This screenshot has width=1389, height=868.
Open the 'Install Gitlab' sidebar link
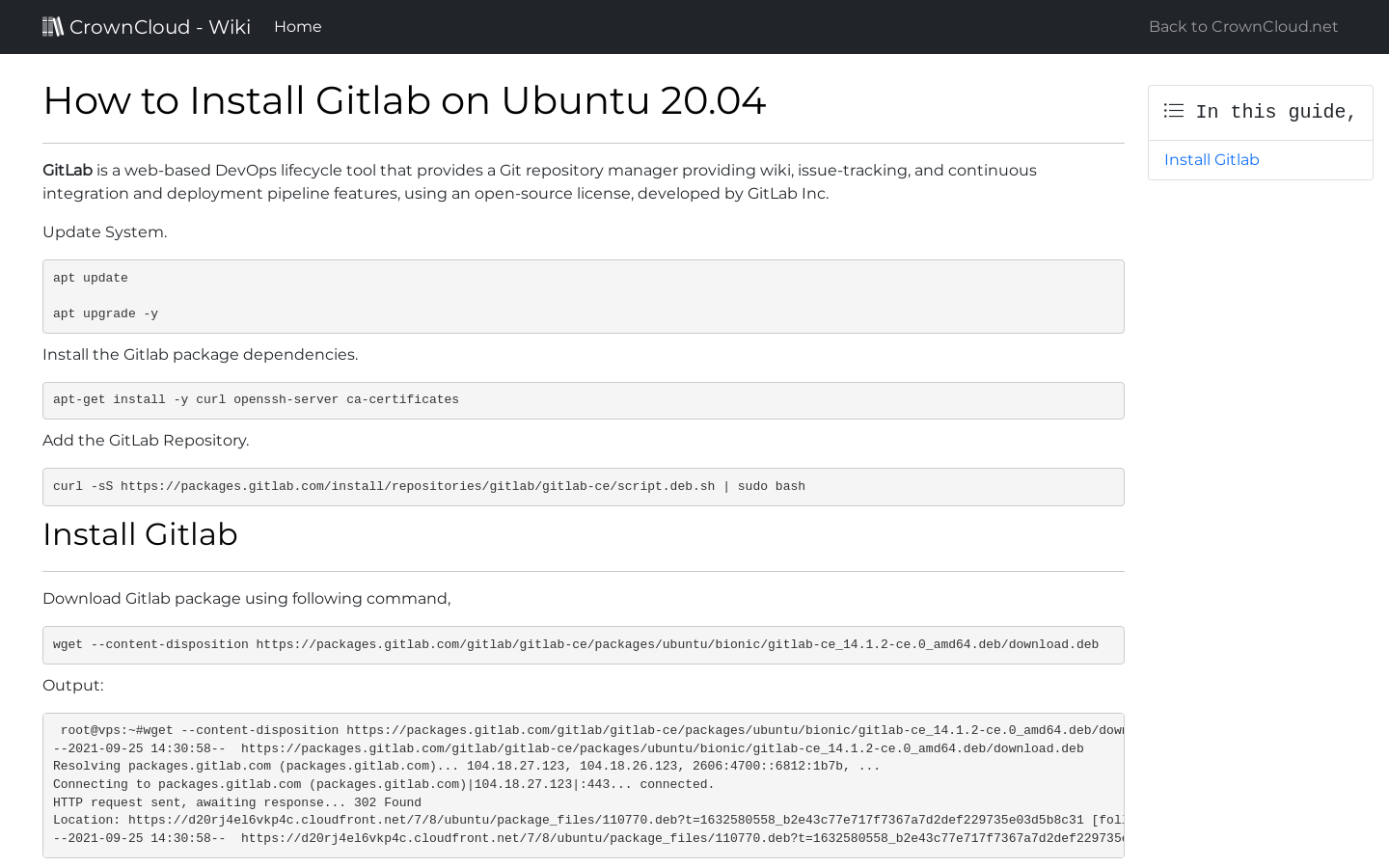tap(1212, 159)
